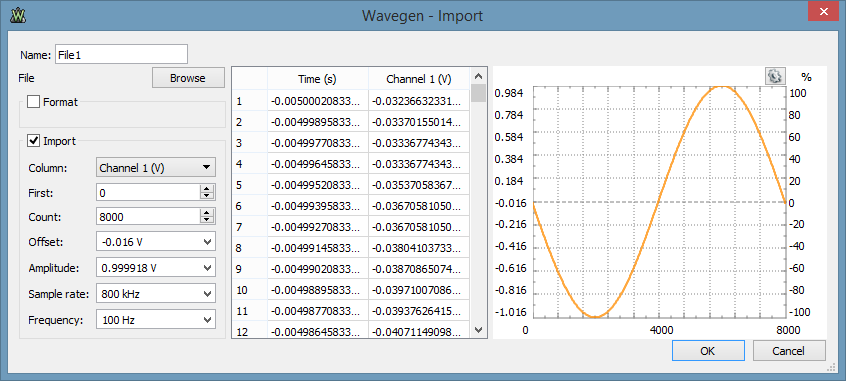Image resolution: width=846 pixels, height=381 pixels.
Task: Select row header 5 in the table
Action: point(250,185)
